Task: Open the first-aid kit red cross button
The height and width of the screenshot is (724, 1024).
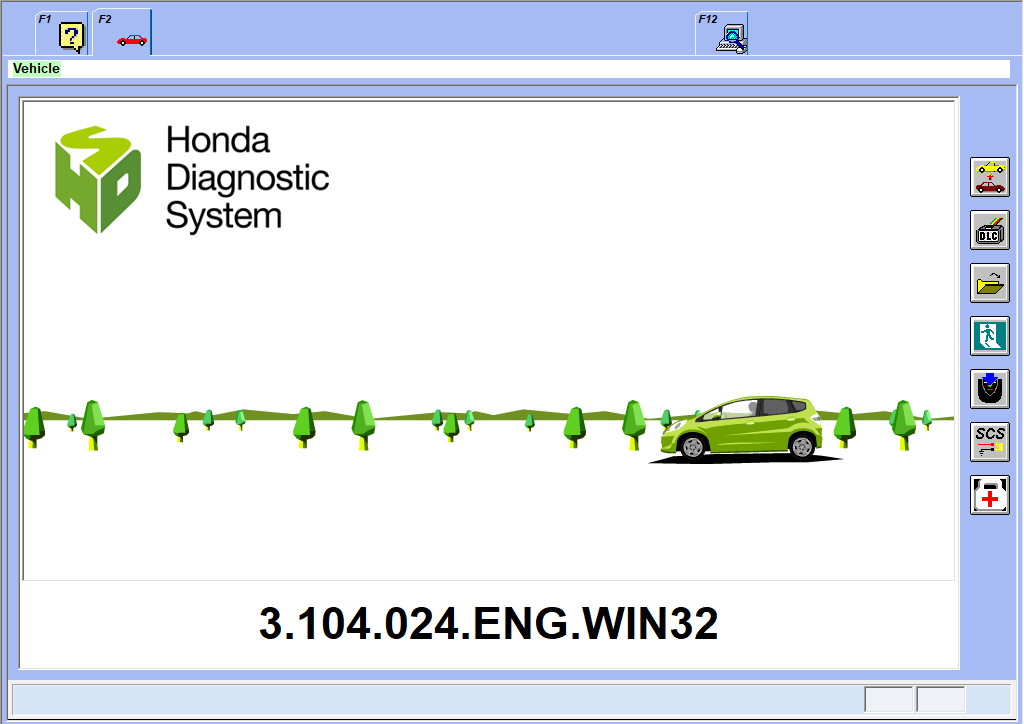Action: pyautogui.click(x=989, y=495)
